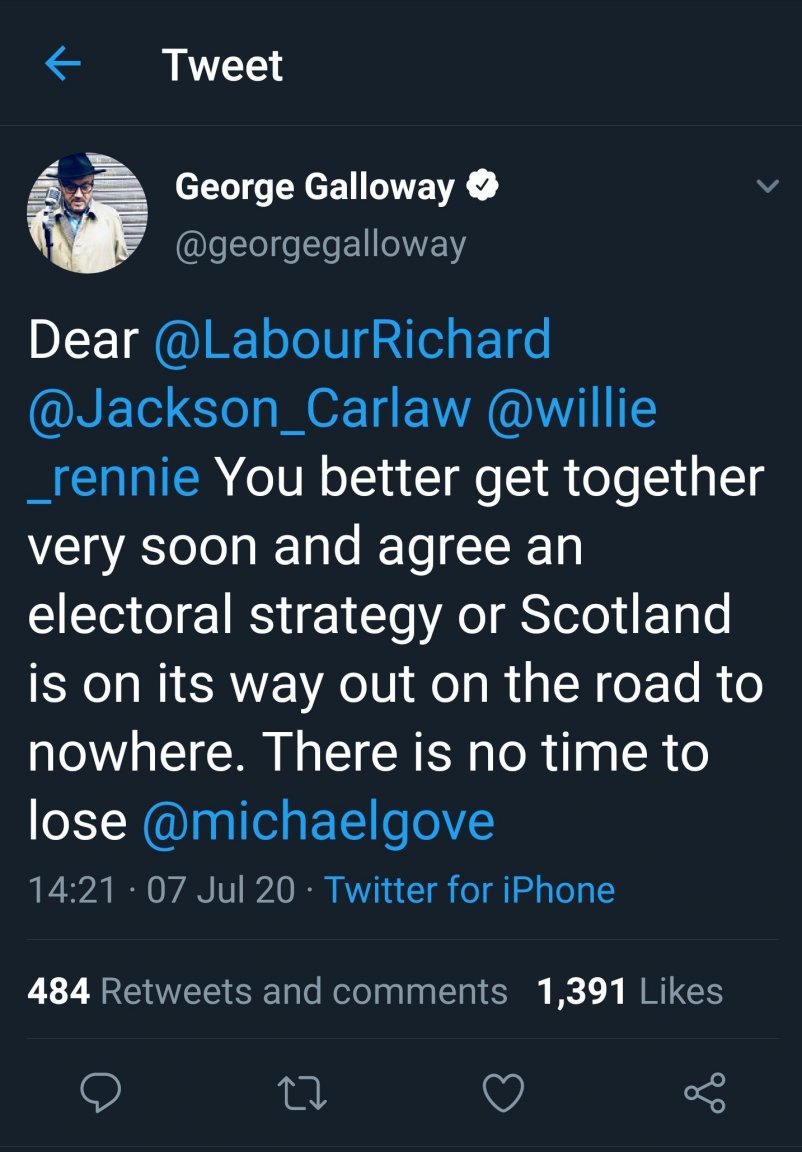
Task: Open the @michaelgove mention
Action: (x=318, y=821)
